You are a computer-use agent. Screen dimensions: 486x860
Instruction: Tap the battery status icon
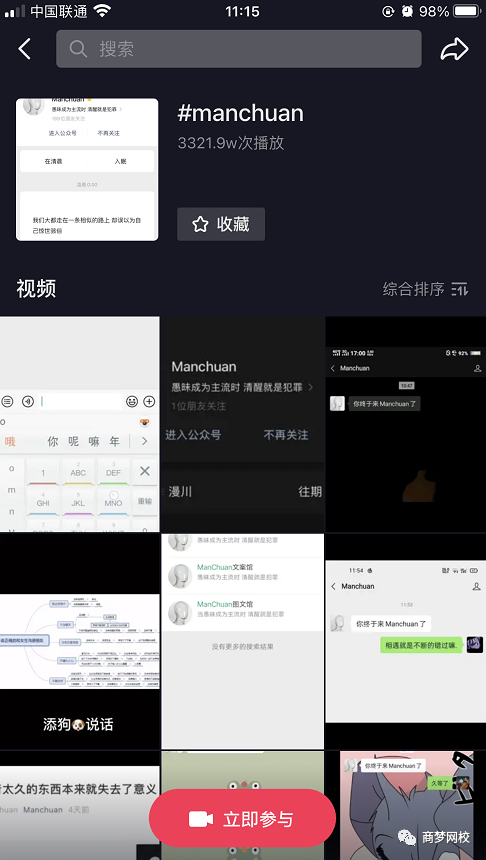pos(466,10)
